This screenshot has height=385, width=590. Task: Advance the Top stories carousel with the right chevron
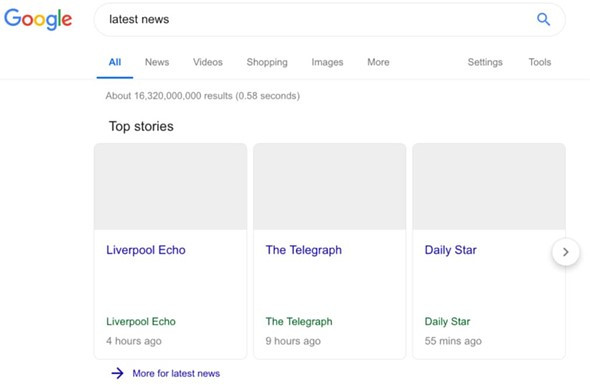tap(566, 252)
